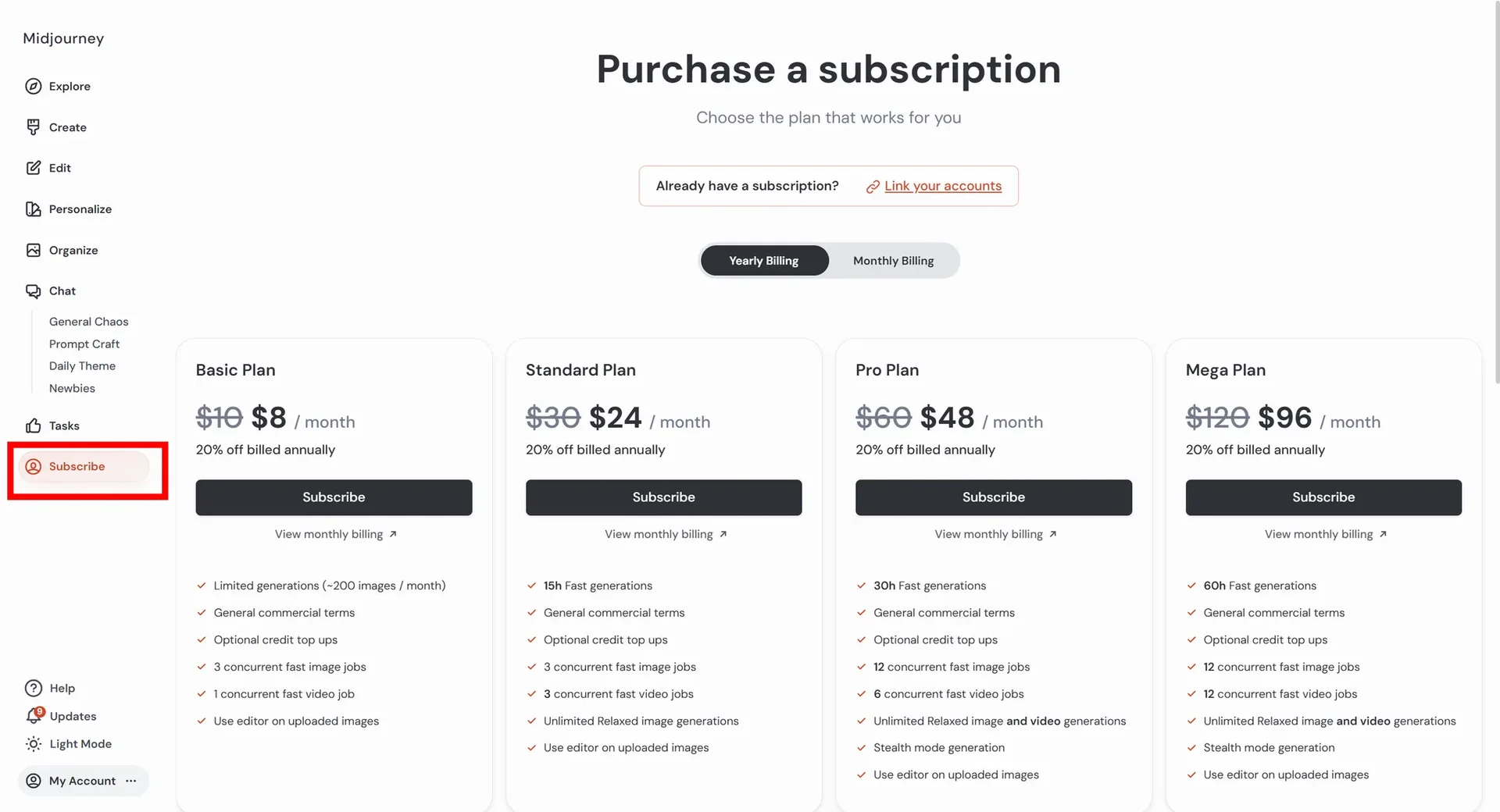This screenshot has height=812, width=1500.
Task: Open the Explore compass icon
Action: click(33, 86)
